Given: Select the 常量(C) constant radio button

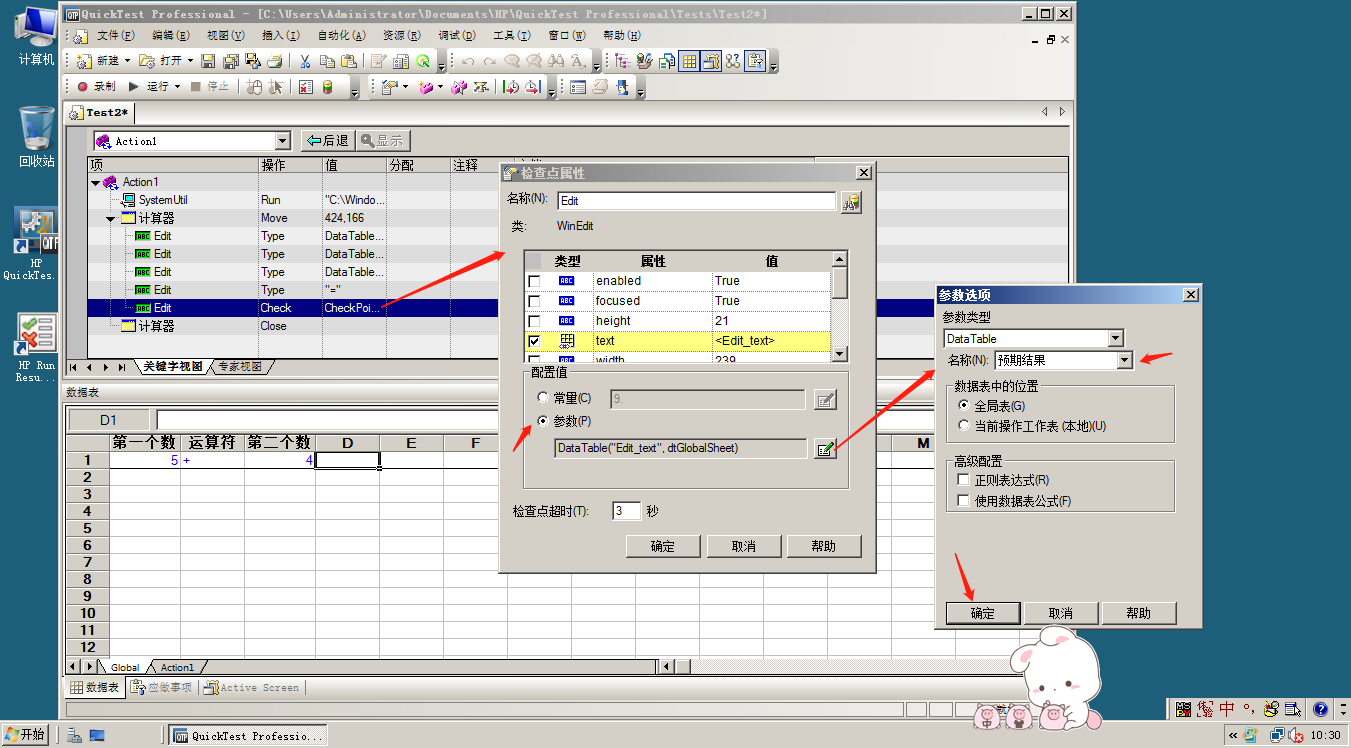Looking at the screenshot, I should 544,399.
